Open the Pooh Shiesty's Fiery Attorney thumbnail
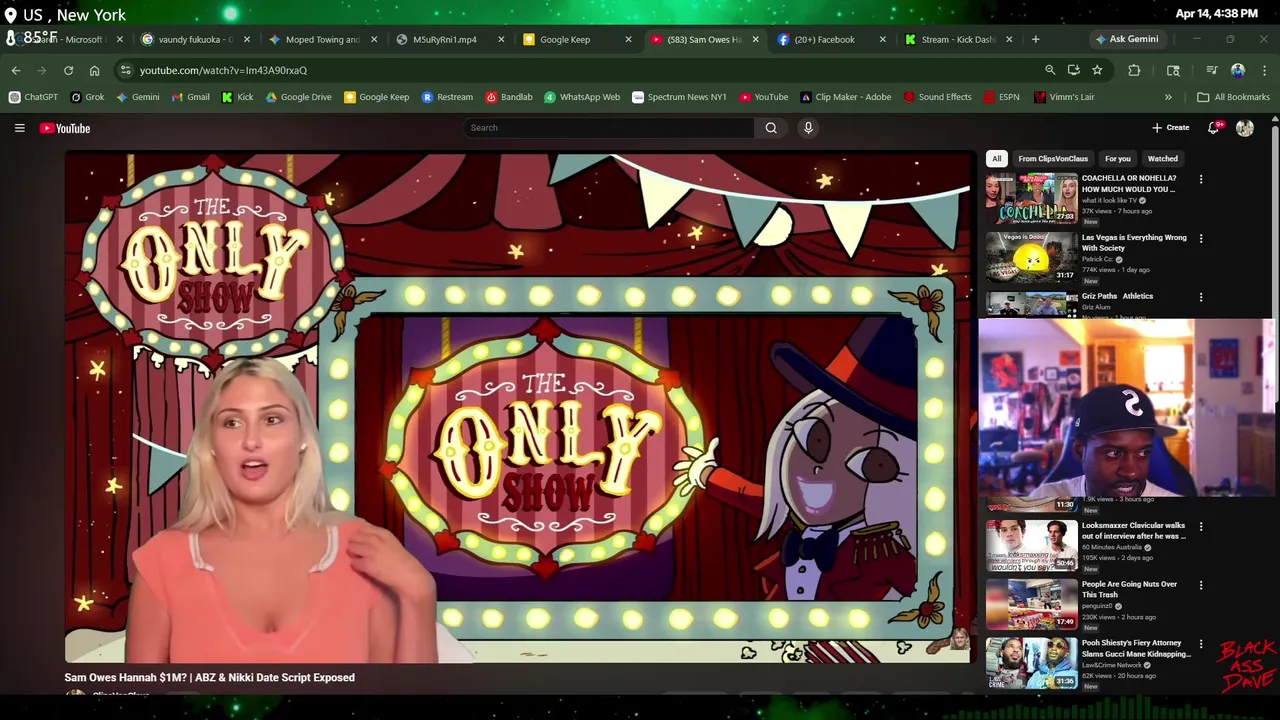Image resolution: width=1280 pixels, height=720 pixels. coord(1031,663)
